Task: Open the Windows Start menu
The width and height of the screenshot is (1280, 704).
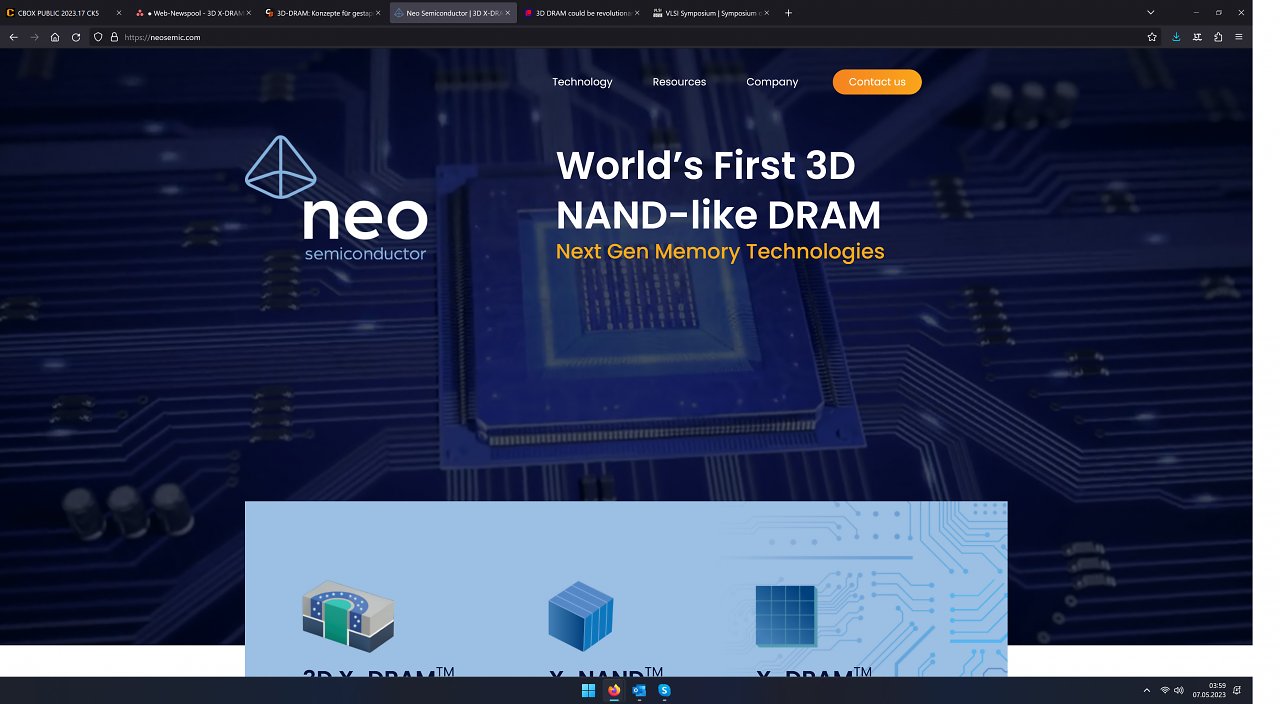Action: click(588, 690)
